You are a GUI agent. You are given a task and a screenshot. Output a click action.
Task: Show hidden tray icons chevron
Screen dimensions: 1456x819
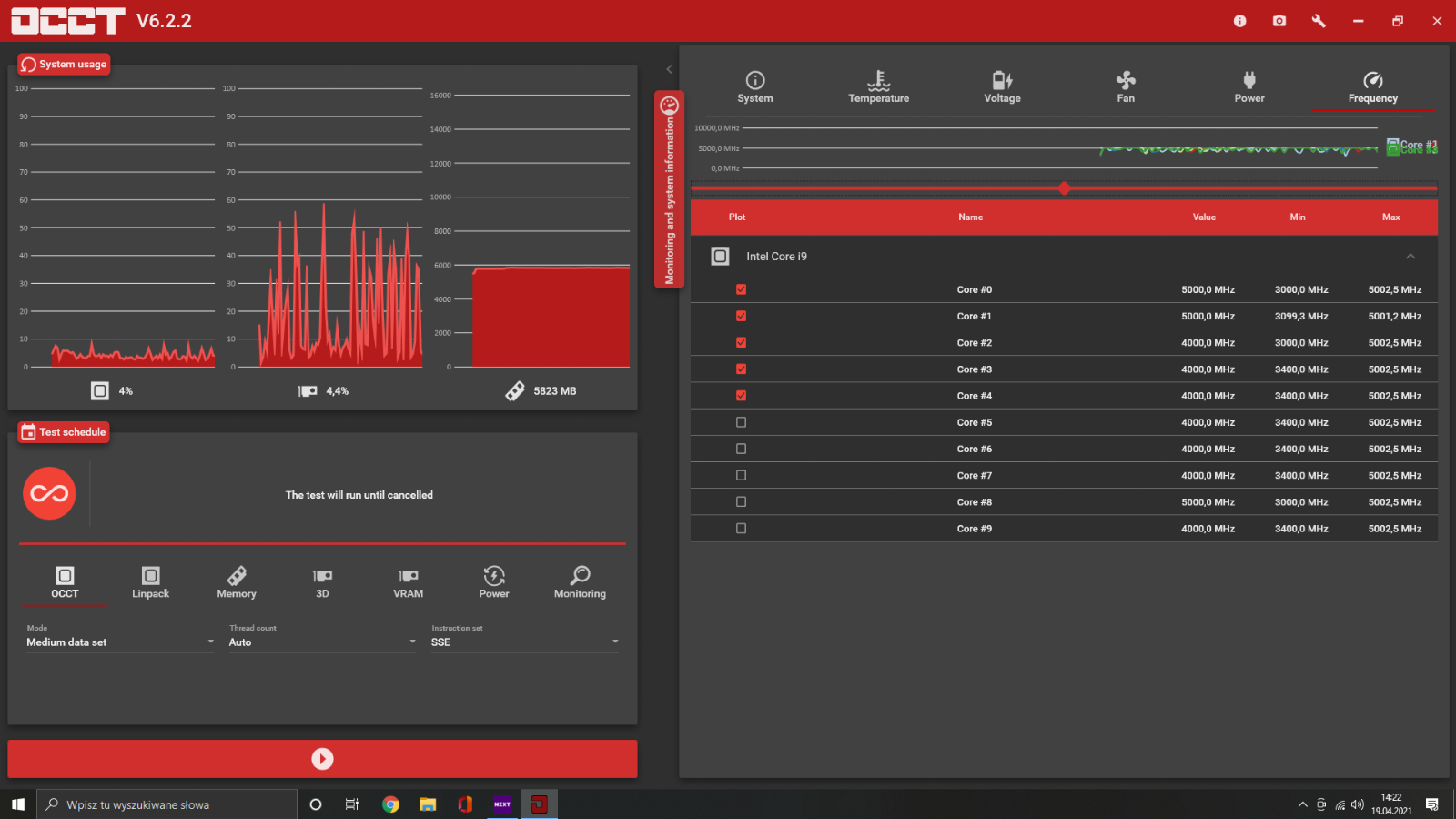pos(1303,804)
